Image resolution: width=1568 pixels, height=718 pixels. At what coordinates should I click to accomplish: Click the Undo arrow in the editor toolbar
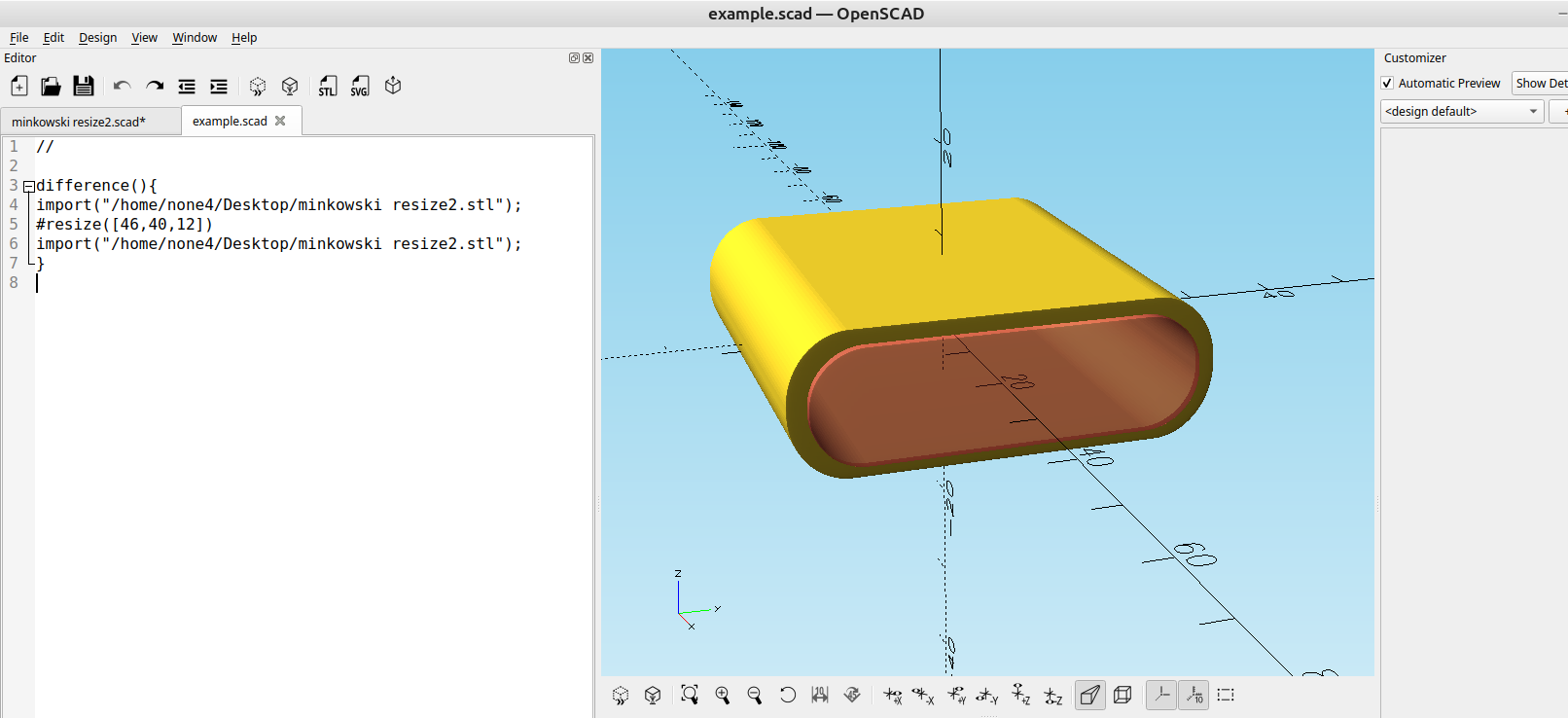(122, 87)
